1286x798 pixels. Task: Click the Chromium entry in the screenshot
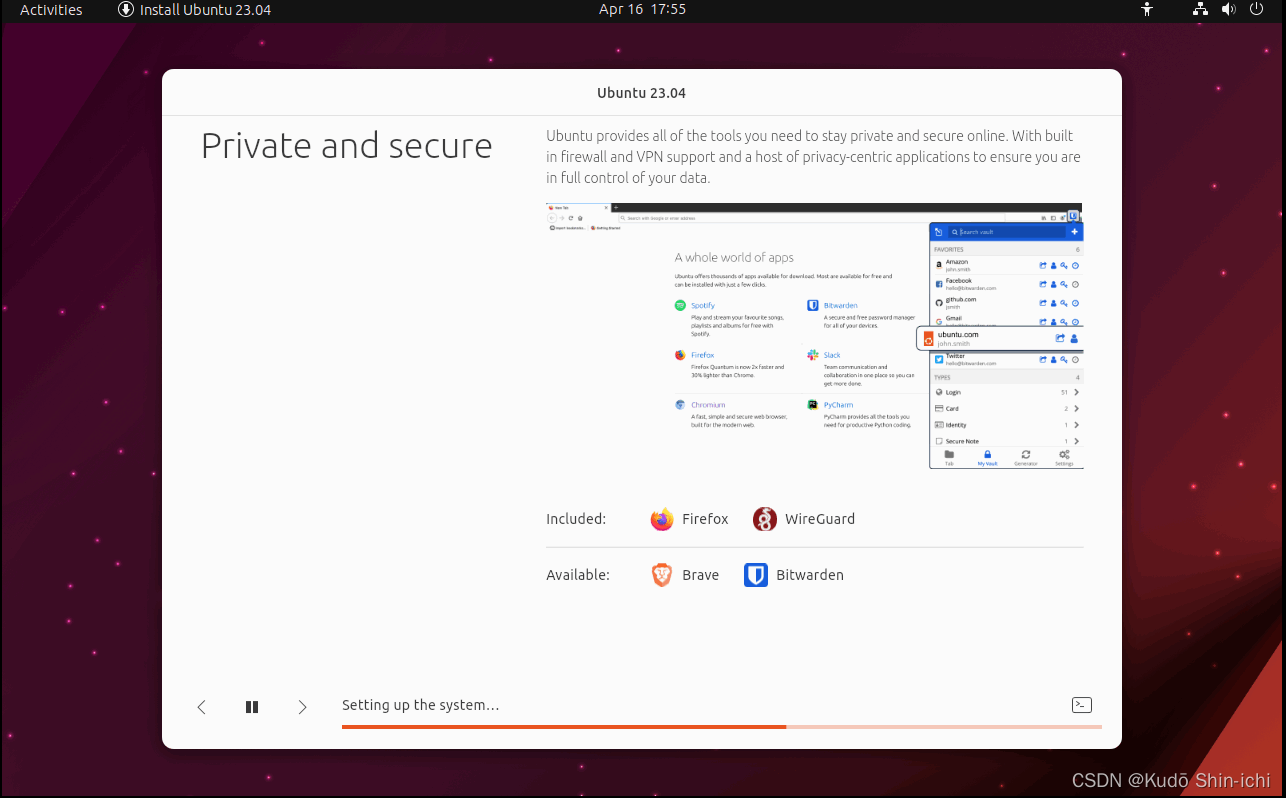(731, 414)
